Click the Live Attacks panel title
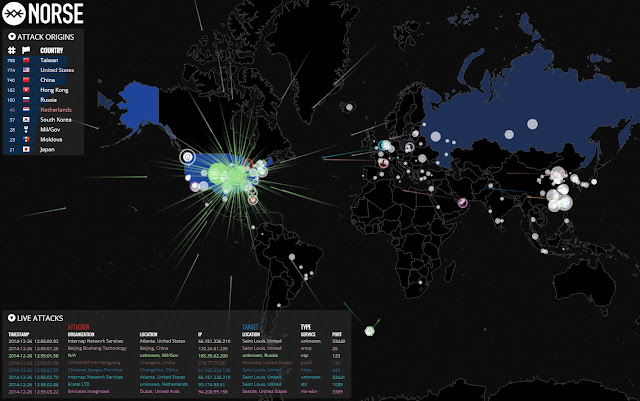This screenshot has height=401, width=640. tap(40, 318)
